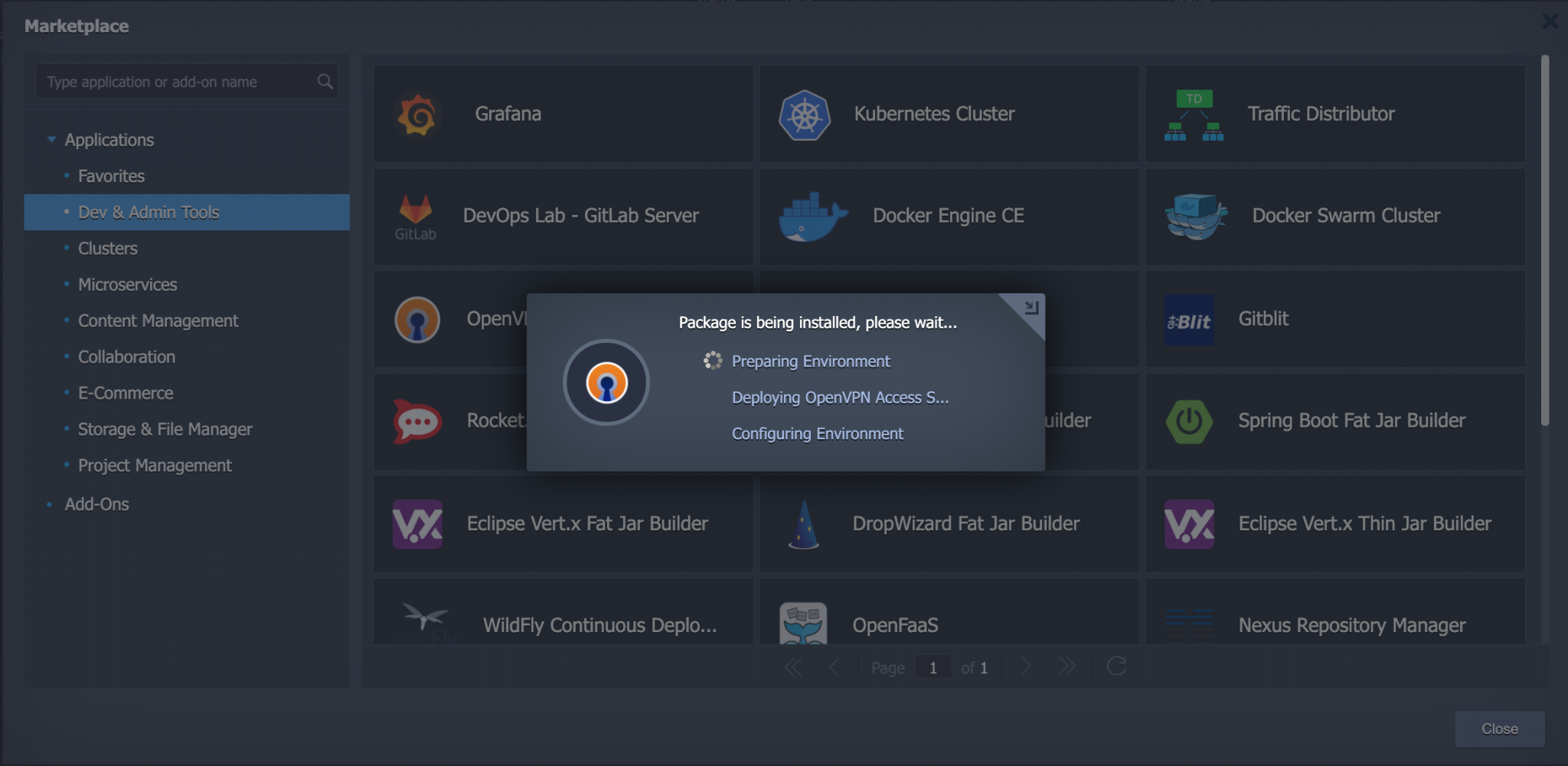This screenshot has width=1568, height=766.
Task: Collapse the Applications category
Action: (x=51, y=139)
